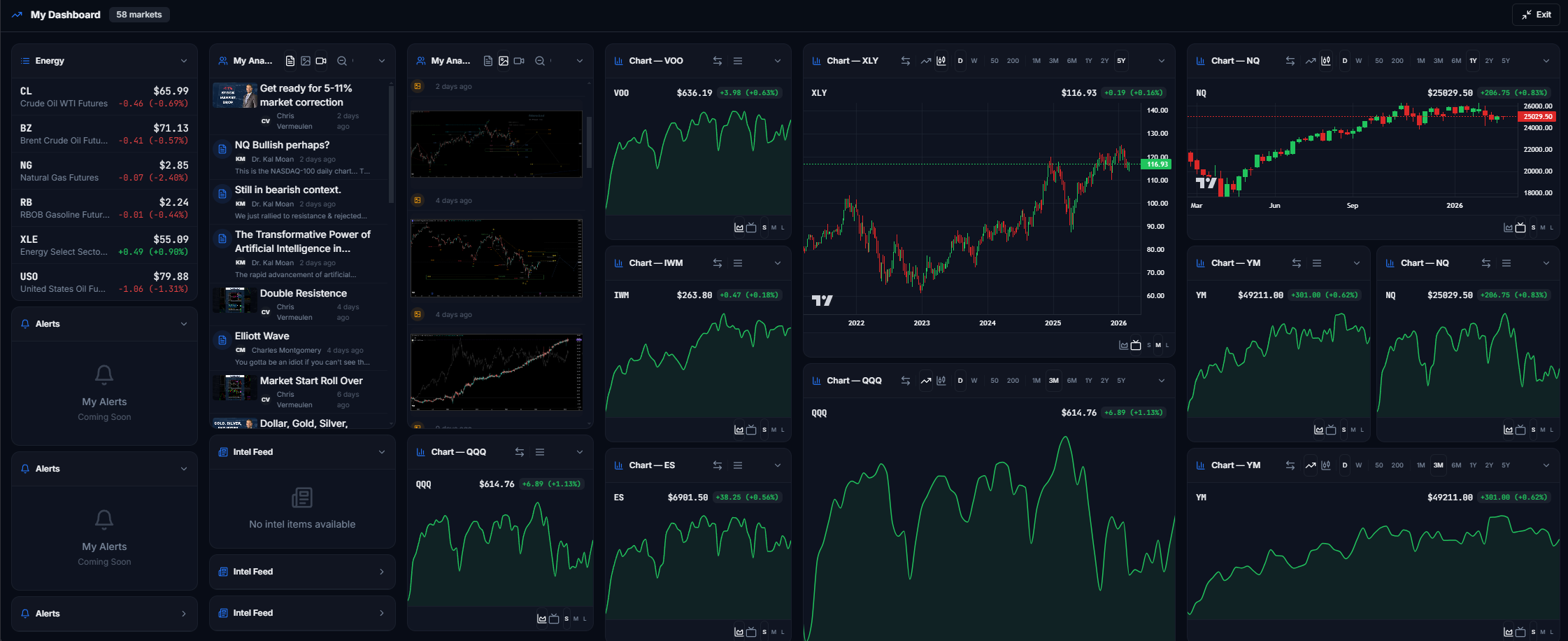Screen dimensions: 1568x641
Task: Collapse articles-list My Analysts panel chevron
Action: pyautogui.click(x=382, y=61)
